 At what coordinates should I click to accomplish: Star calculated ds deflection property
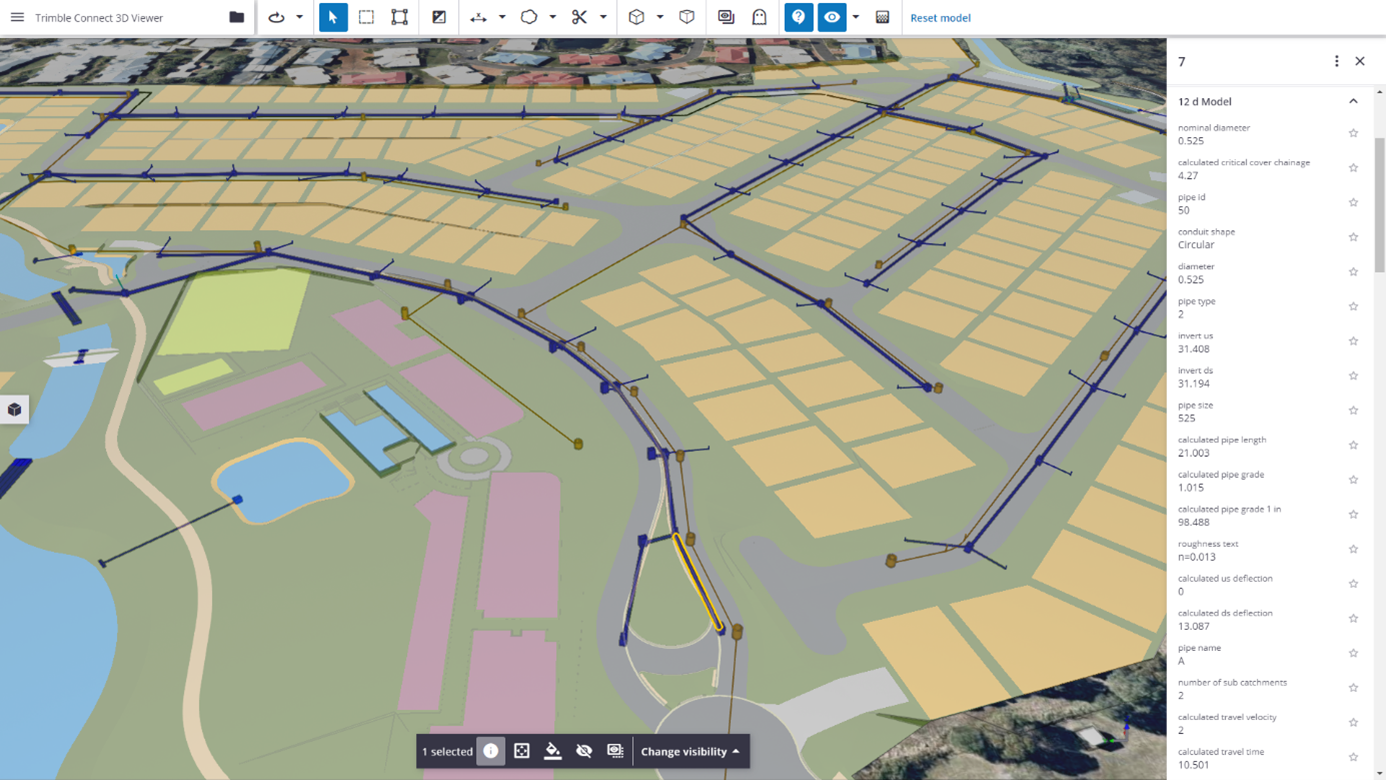coord(1353,618)
